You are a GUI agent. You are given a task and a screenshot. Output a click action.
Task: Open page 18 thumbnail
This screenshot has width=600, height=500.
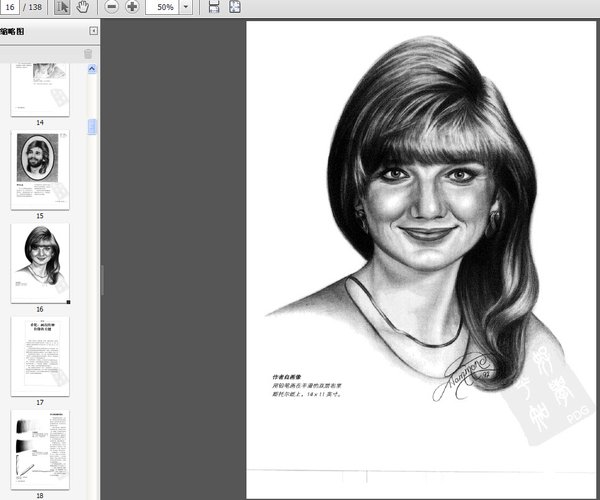coord(40,448)
